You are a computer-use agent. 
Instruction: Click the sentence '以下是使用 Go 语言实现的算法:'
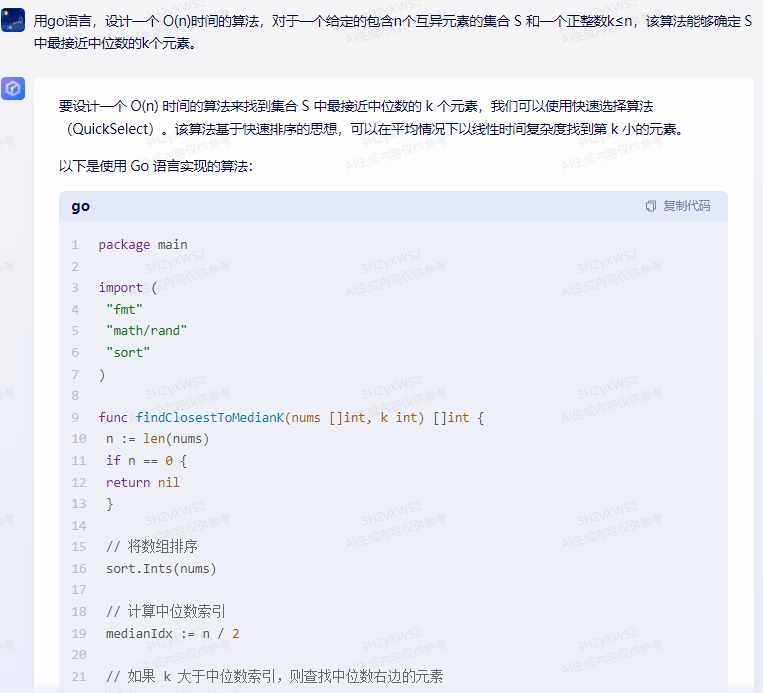(156, 166)
